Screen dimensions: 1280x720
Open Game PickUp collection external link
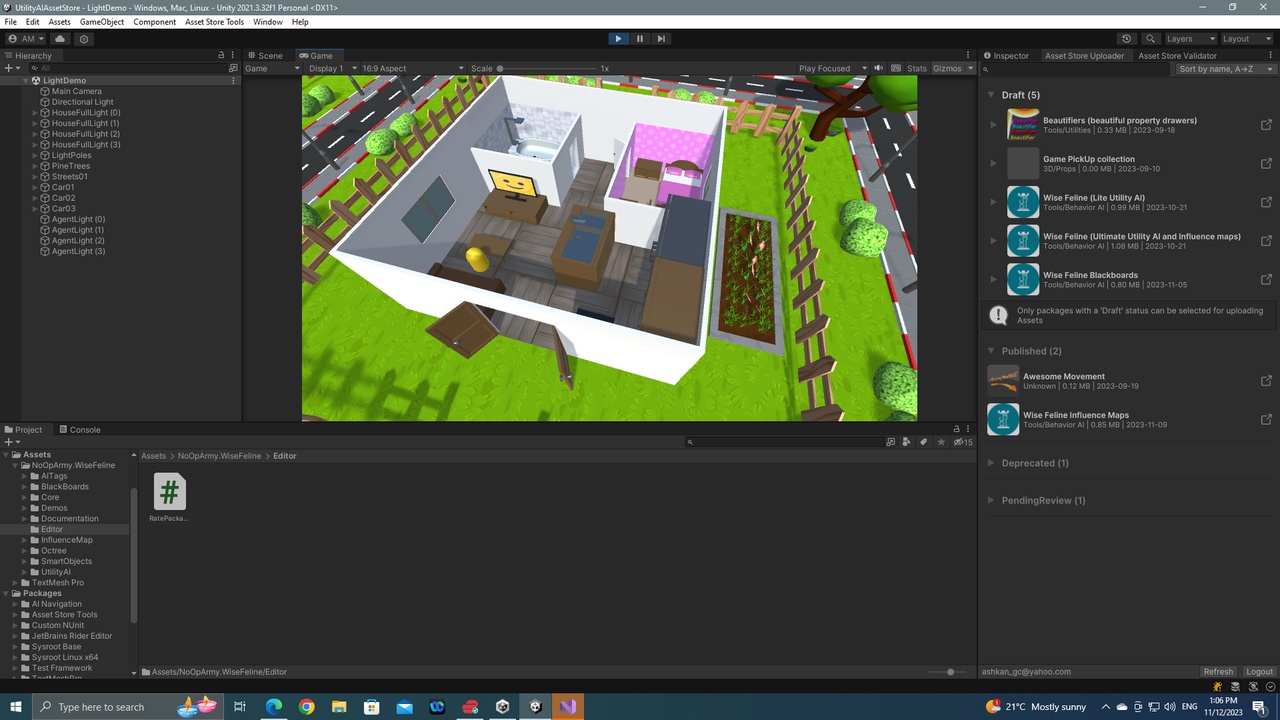pyautogui.click(x=1266, y=164)
